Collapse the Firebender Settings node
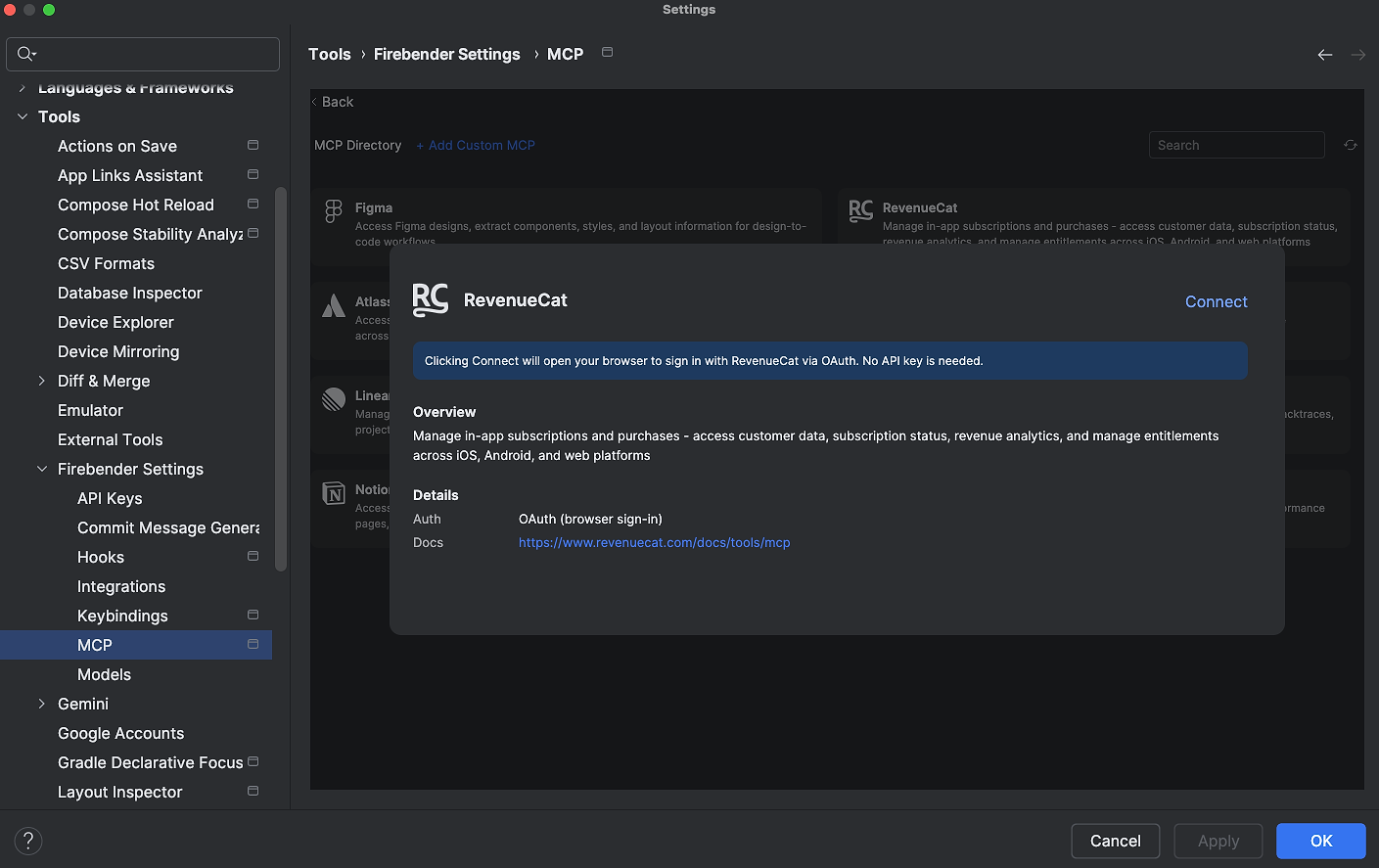This screenshot has height=868, width=1379. point(42,469)
